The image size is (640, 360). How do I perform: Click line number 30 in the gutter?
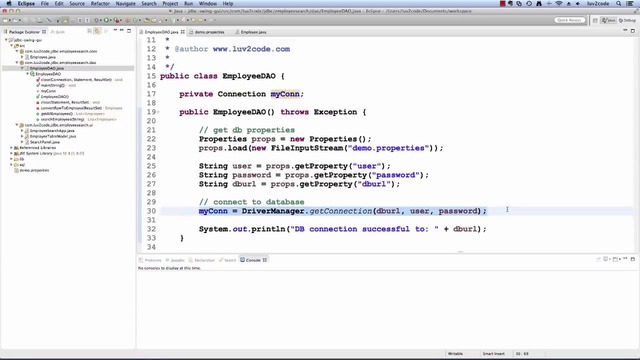[x=151, y=211]
